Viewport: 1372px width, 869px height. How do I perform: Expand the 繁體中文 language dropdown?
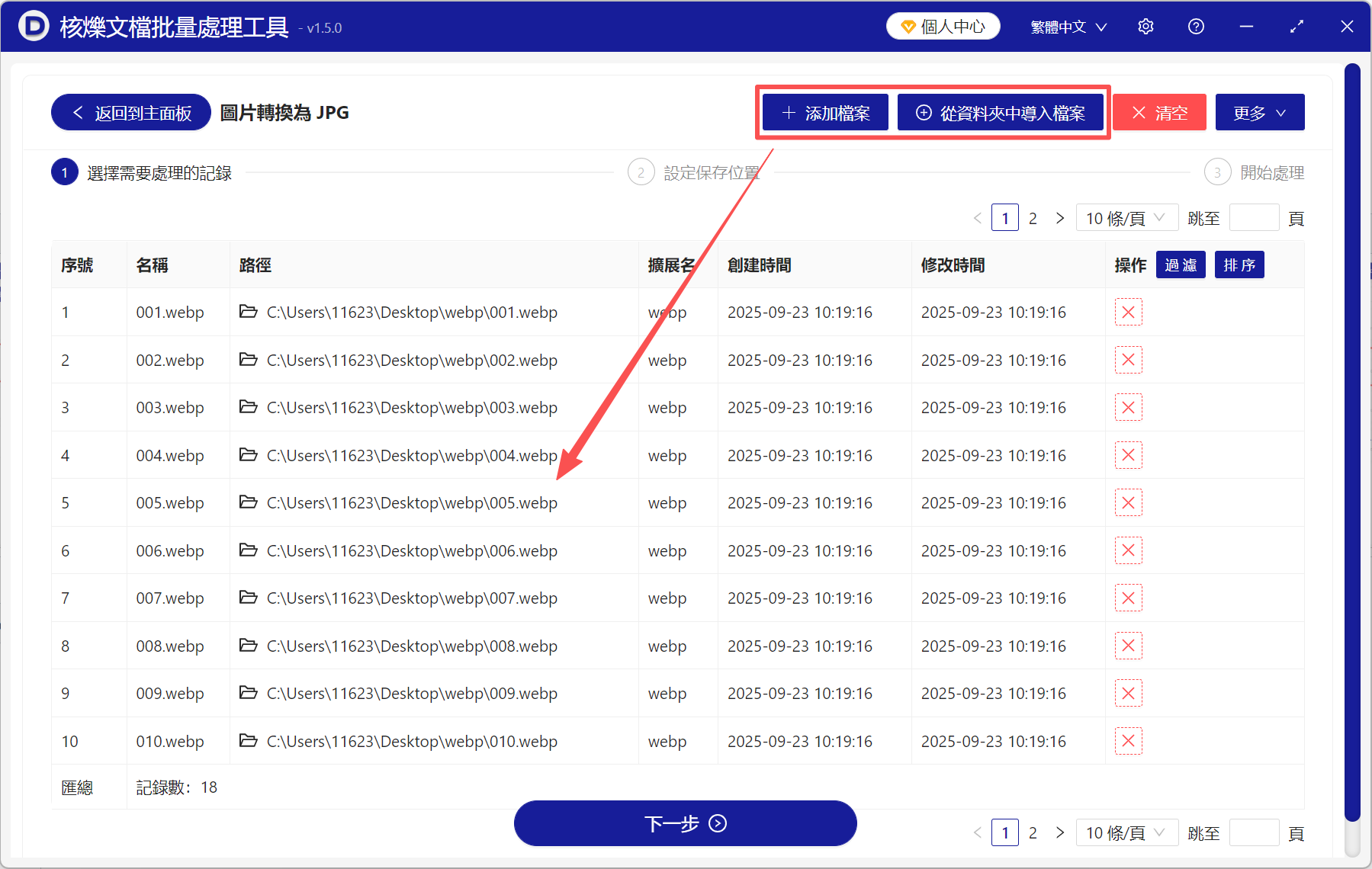[1067, 26]
